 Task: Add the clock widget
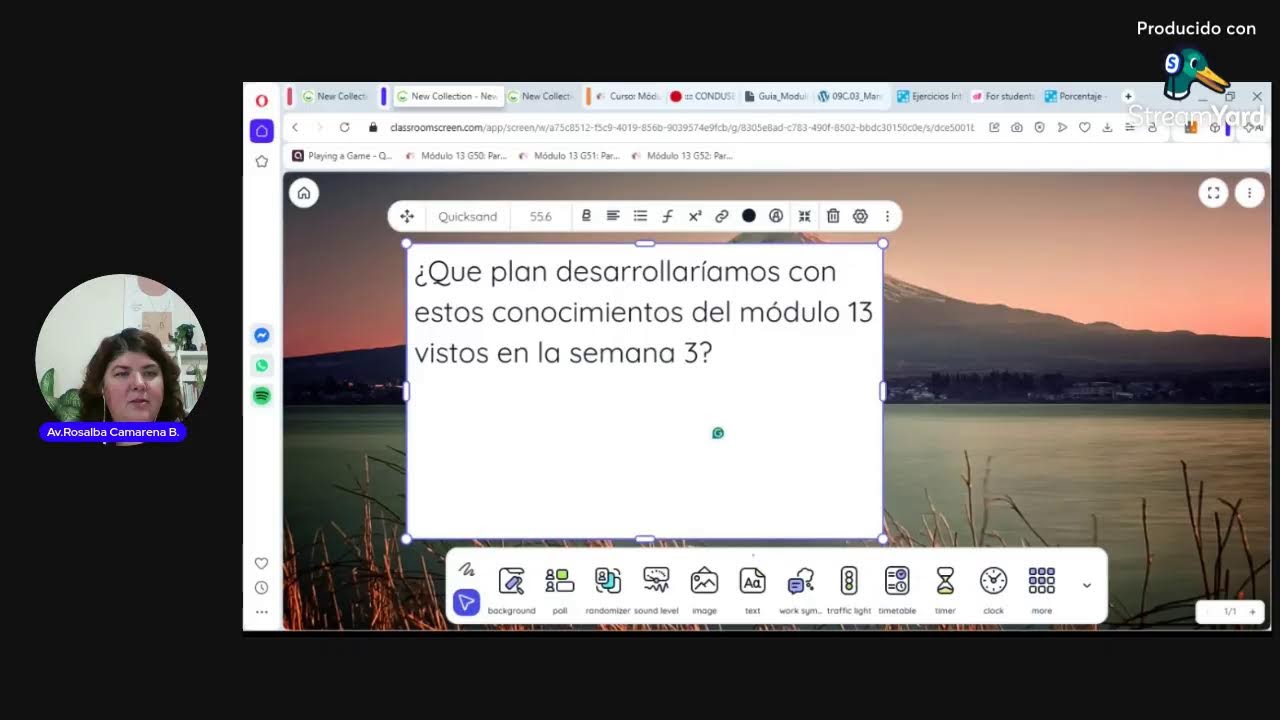pyautogui.click(x=993, y=590)
